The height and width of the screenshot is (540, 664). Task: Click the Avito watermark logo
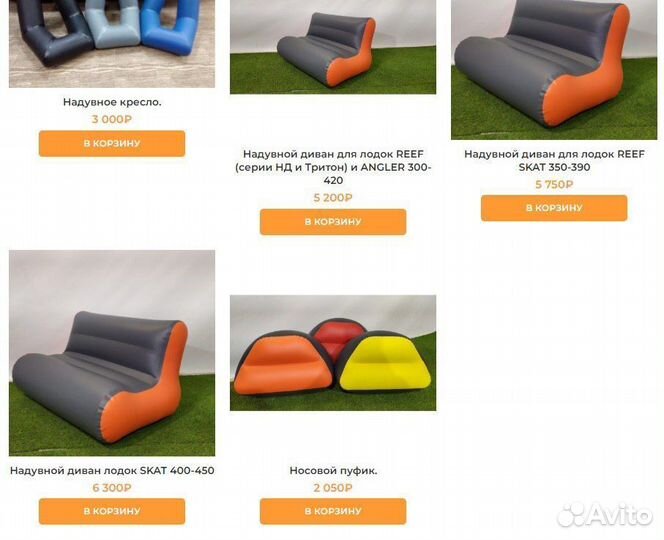pyautogui.click(x=605, y=515)
